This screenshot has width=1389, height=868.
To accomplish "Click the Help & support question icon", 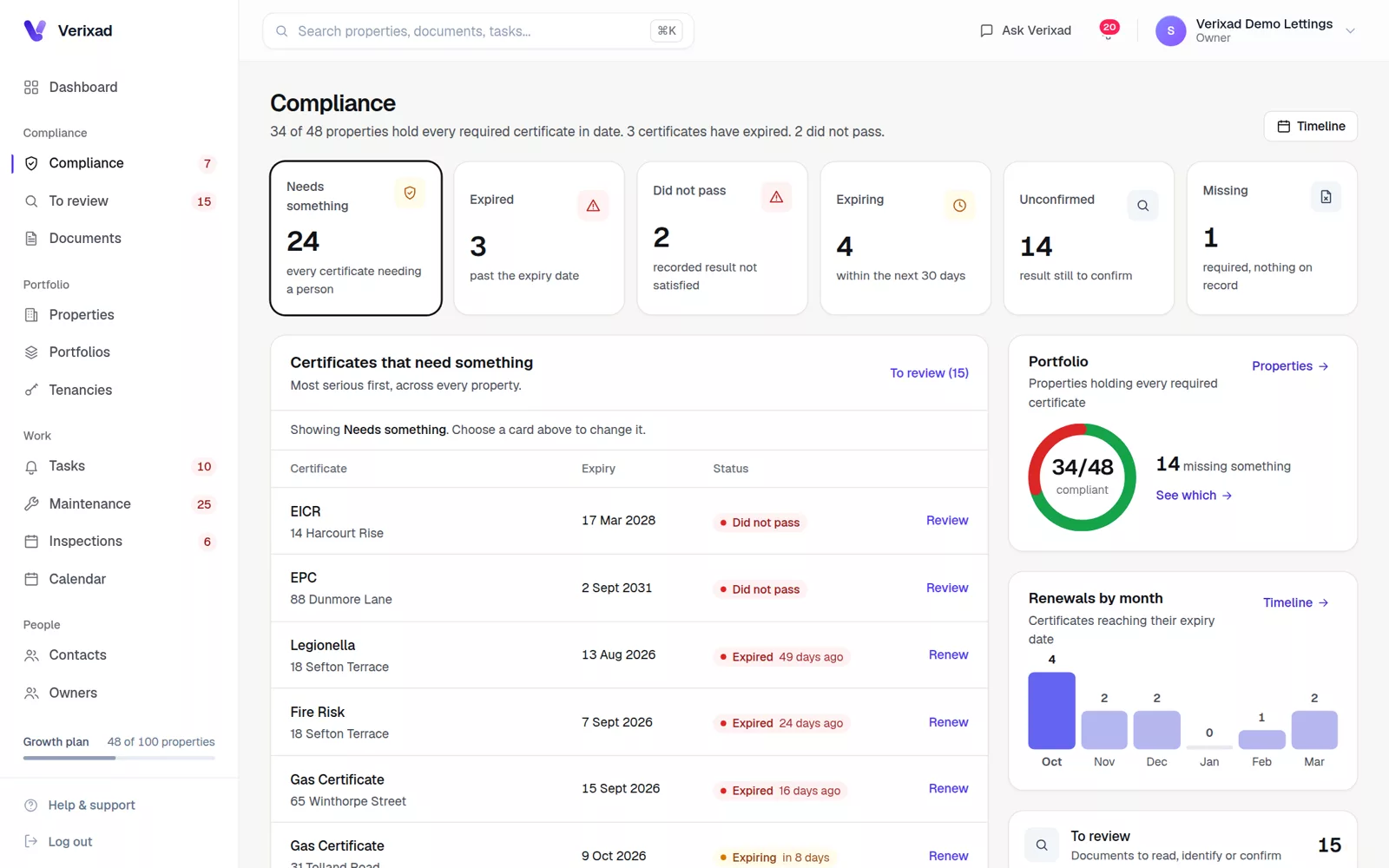I will (x=31, y=806).
